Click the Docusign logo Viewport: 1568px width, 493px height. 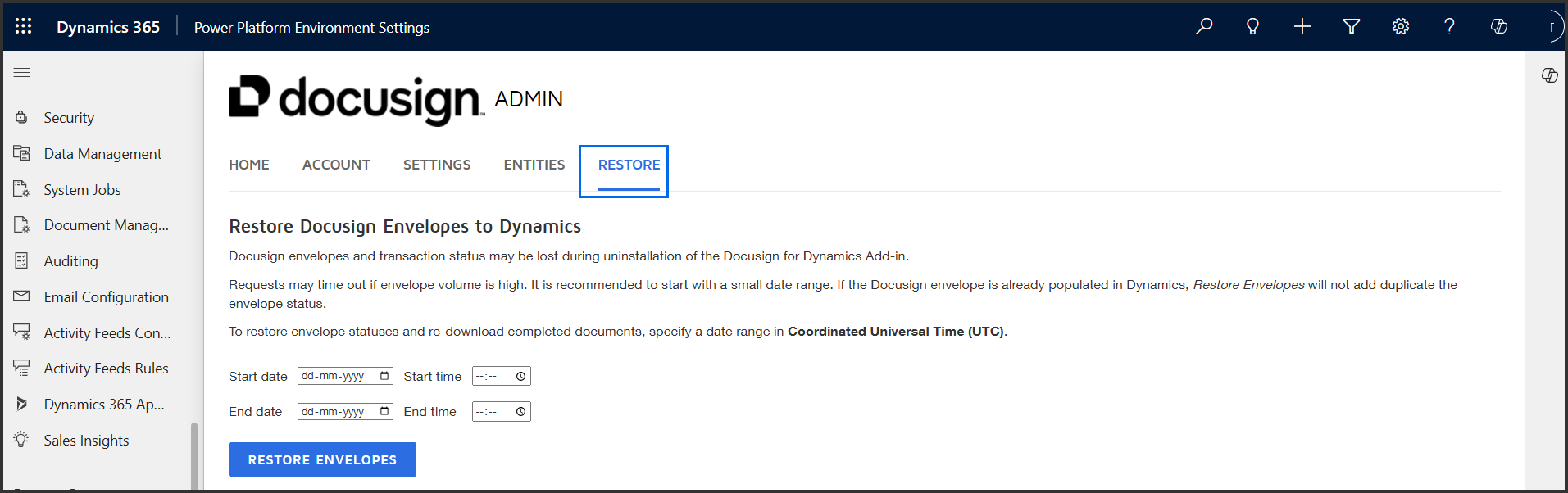[357, 100]
